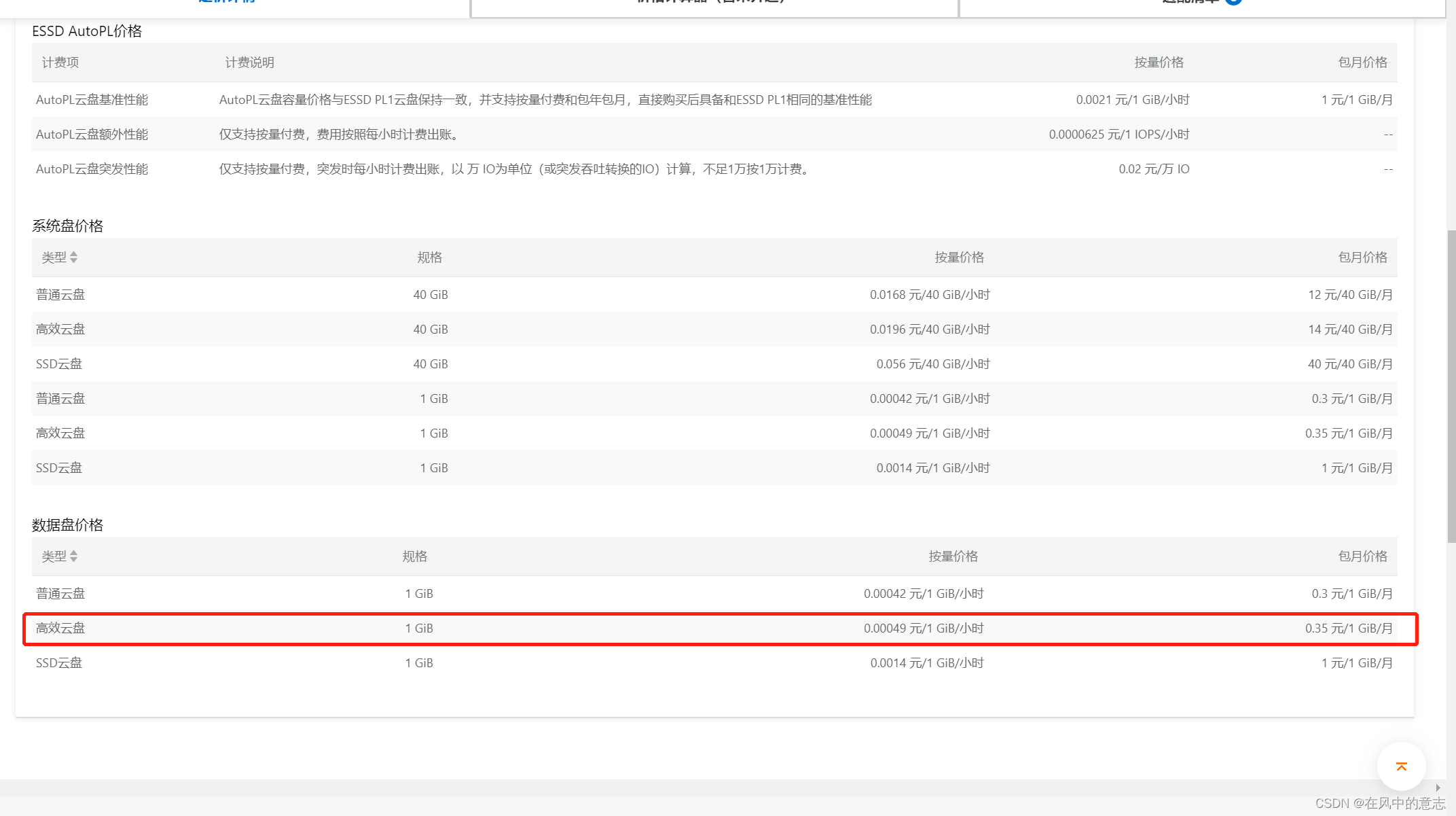Select 高效云盘 in the 40 GiB system disk row

click(60, 330)
